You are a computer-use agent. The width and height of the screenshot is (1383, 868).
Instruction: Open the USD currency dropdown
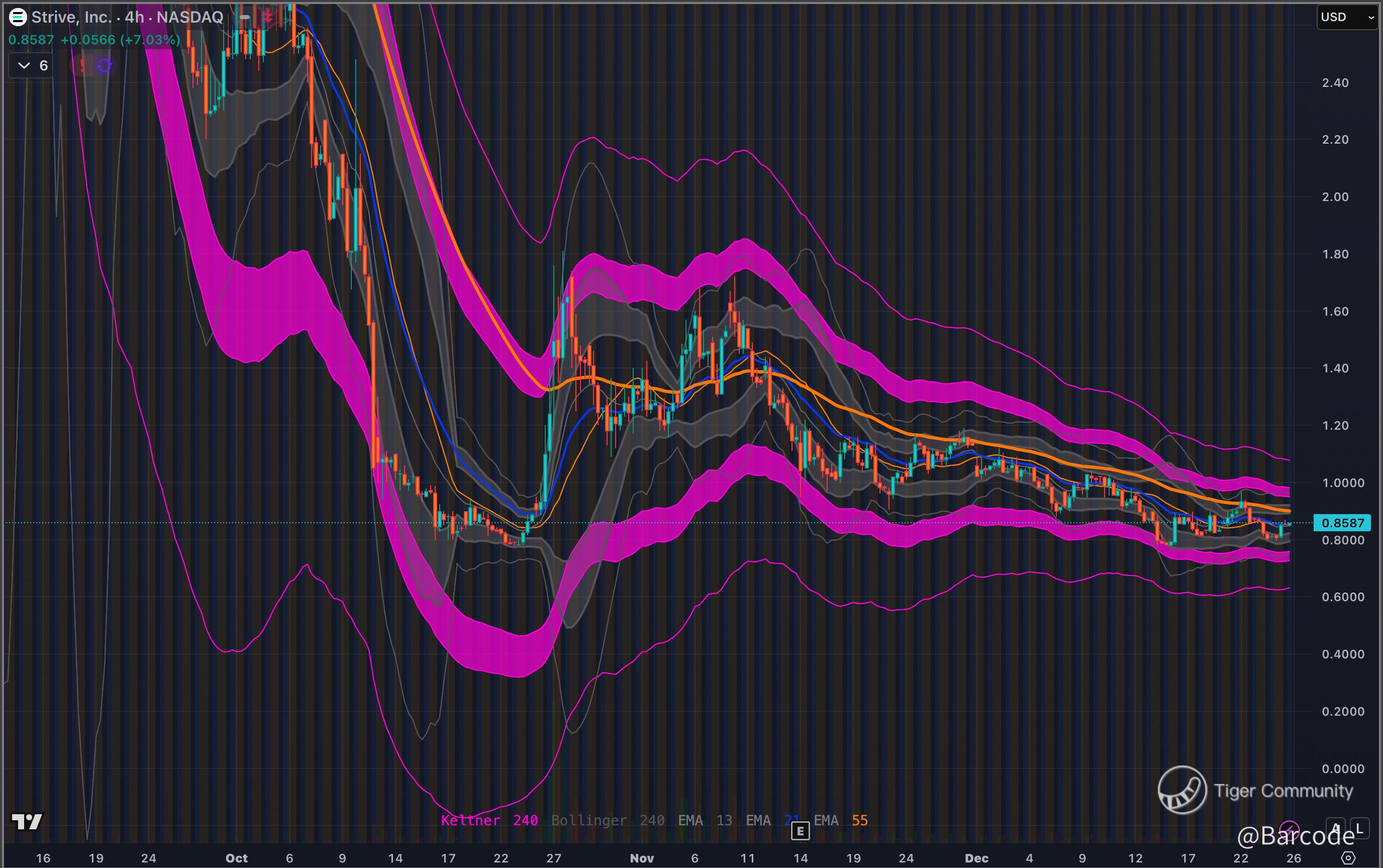pyautogui.click(x=1346, y=17)
